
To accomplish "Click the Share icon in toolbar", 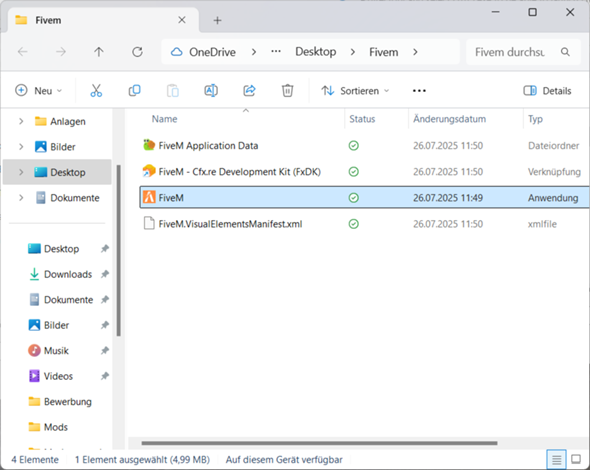I will 249,91.
